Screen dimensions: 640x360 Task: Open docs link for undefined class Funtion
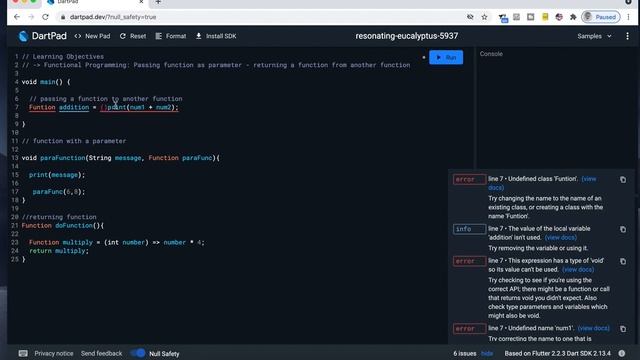click(589, 179)
